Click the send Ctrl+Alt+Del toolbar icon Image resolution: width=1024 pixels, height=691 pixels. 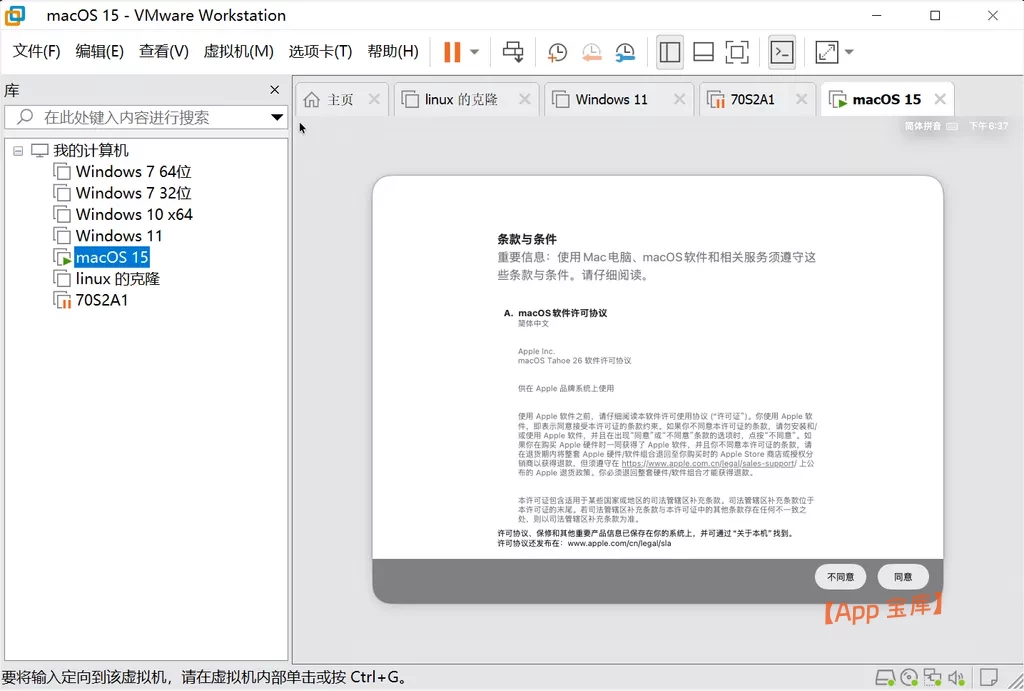coord(513,52)
